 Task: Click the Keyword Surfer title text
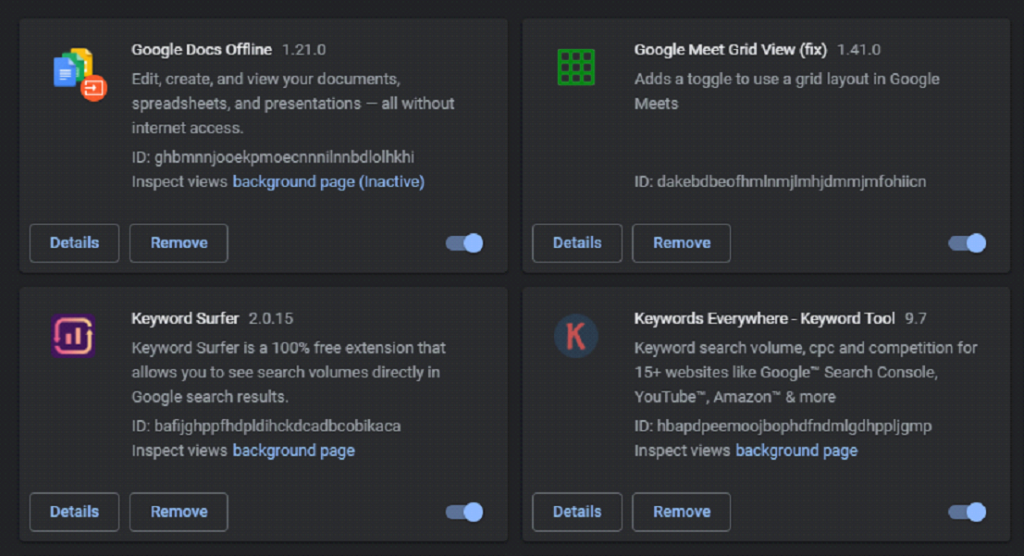(x=185, y=318)
